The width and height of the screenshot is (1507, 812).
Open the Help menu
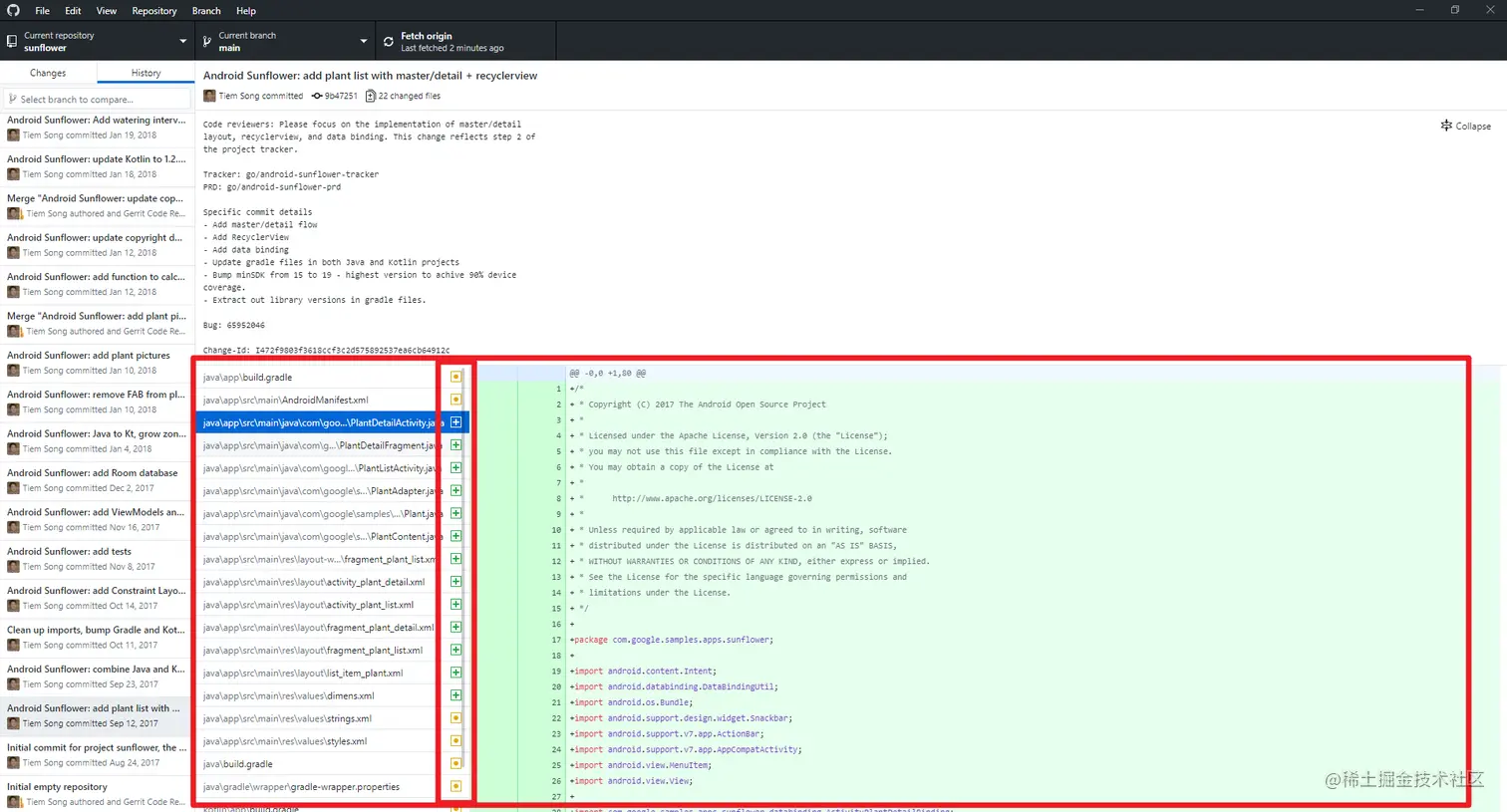tap(246, 11)
